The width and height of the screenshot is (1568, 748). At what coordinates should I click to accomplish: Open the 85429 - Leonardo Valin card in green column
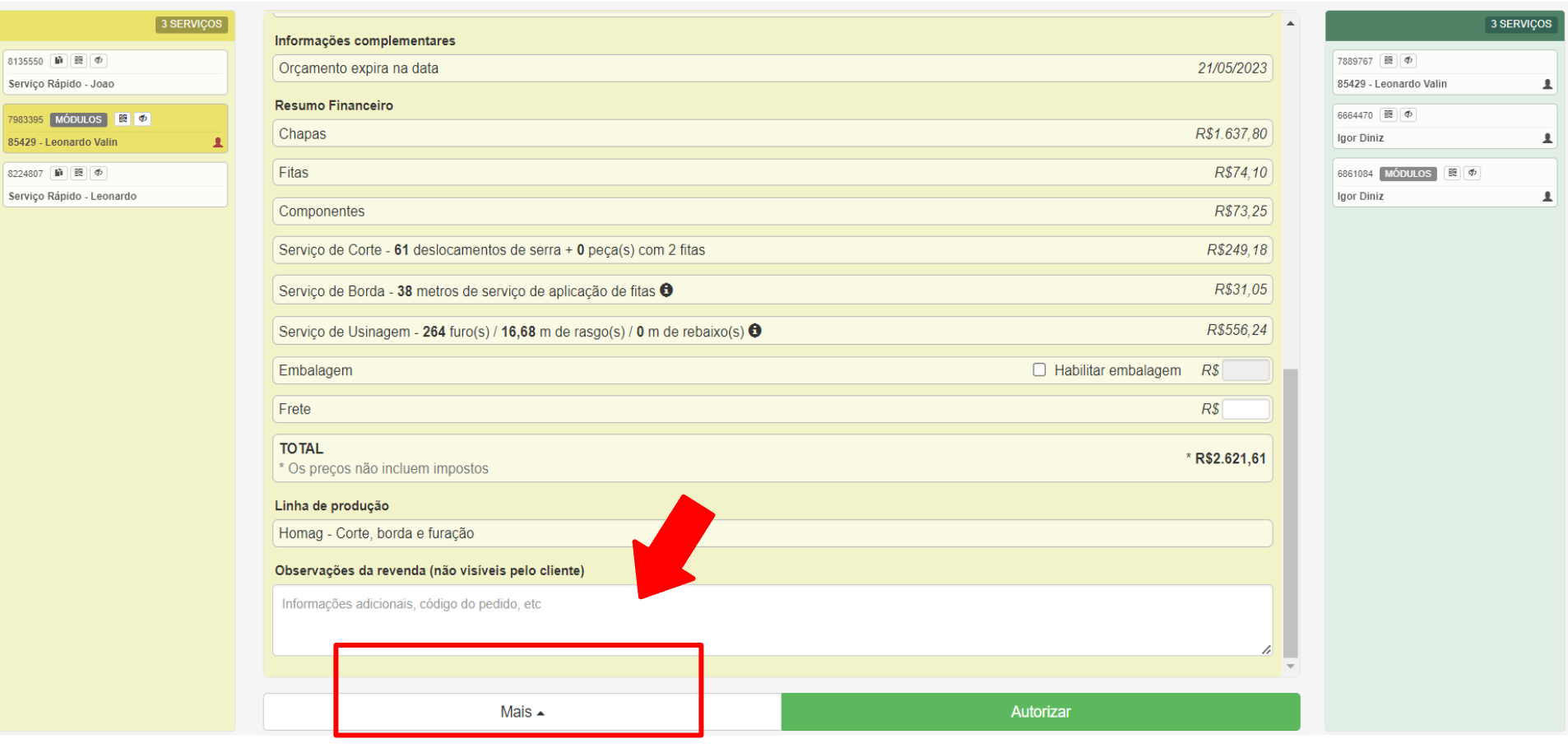pos(1445,72)
